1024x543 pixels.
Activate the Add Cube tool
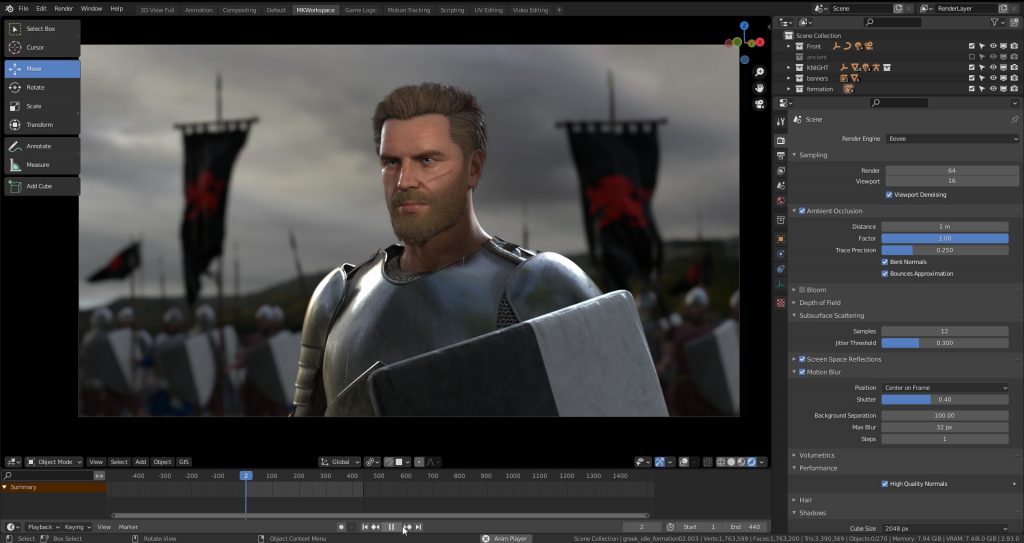coord(42,186)
